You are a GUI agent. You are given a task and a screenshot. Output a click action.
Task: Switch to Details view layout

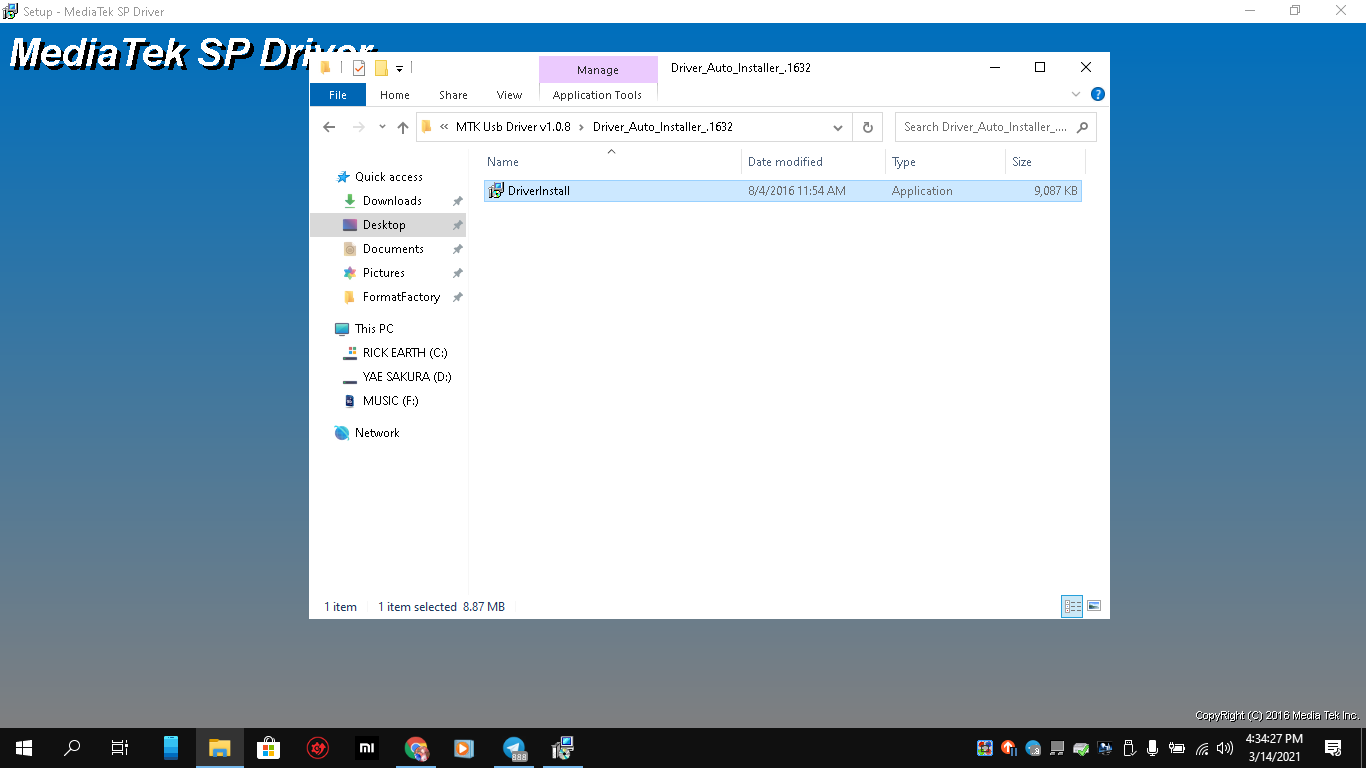pyautogui.click(x=1072, y=606)
